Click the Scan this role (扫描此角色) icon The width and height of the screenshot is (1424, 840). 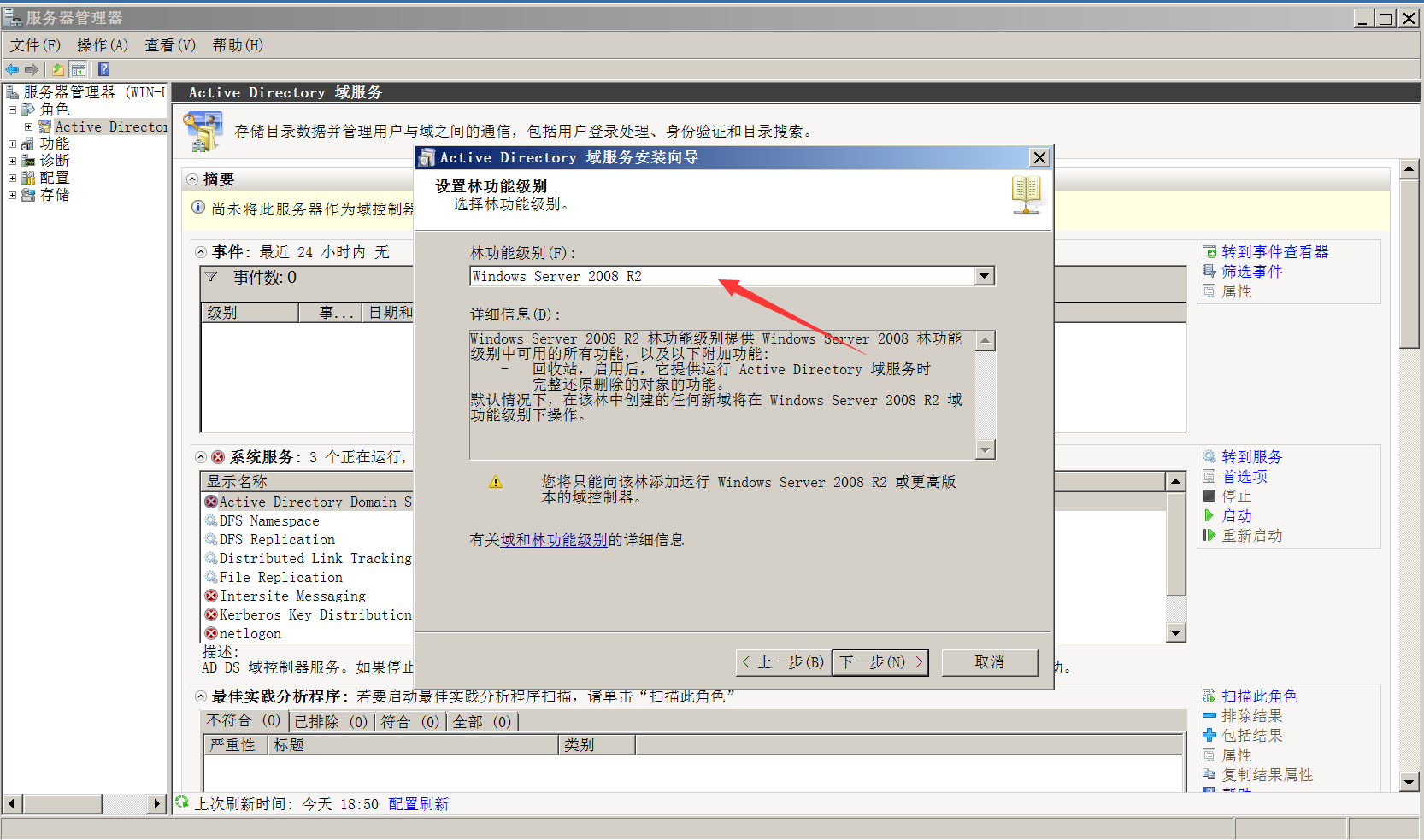(x=1209, y=696)
